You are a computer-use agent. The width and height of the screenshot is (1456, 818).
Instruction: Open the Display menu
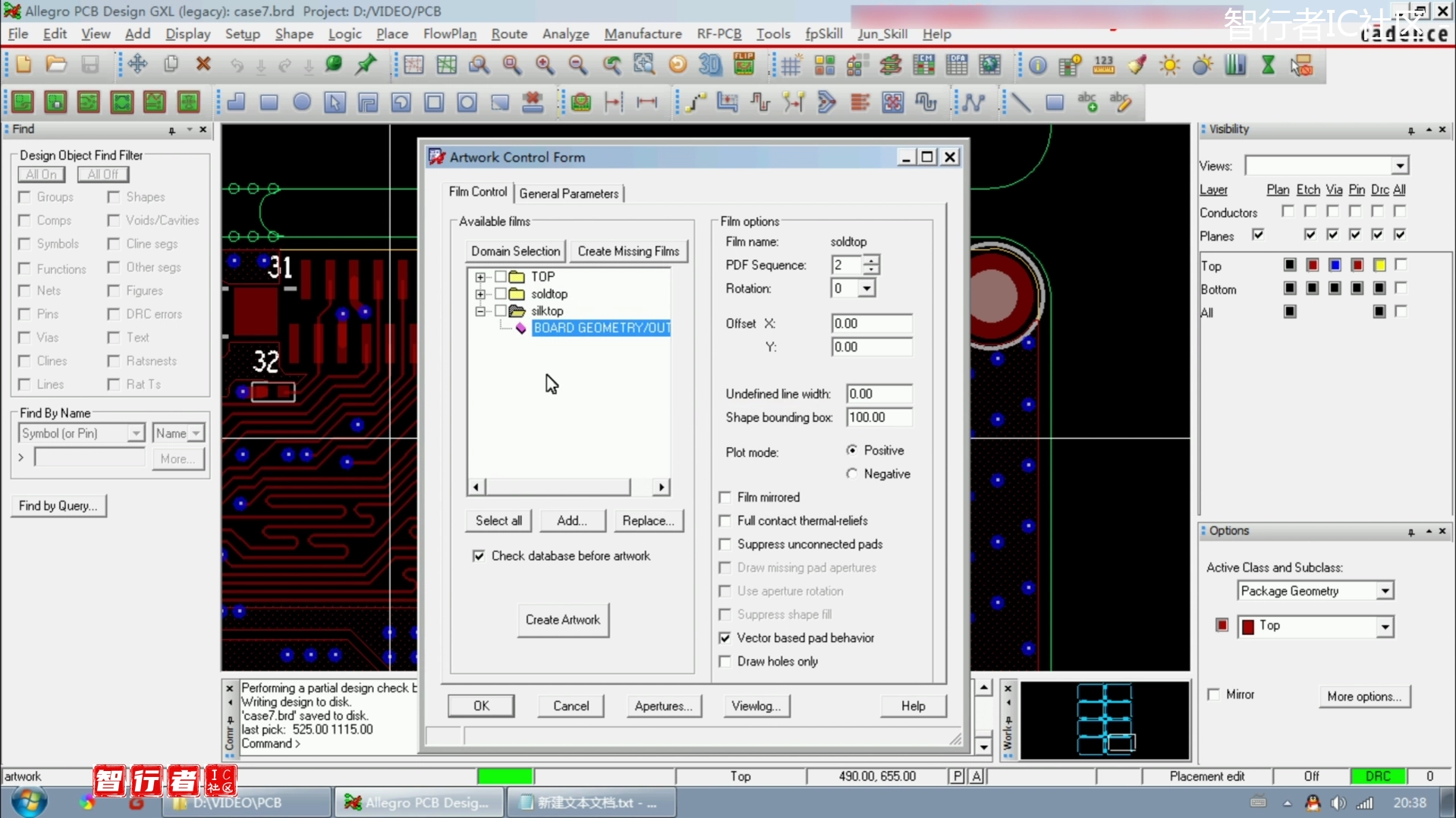pyautogui.click(x=187, y=34)
